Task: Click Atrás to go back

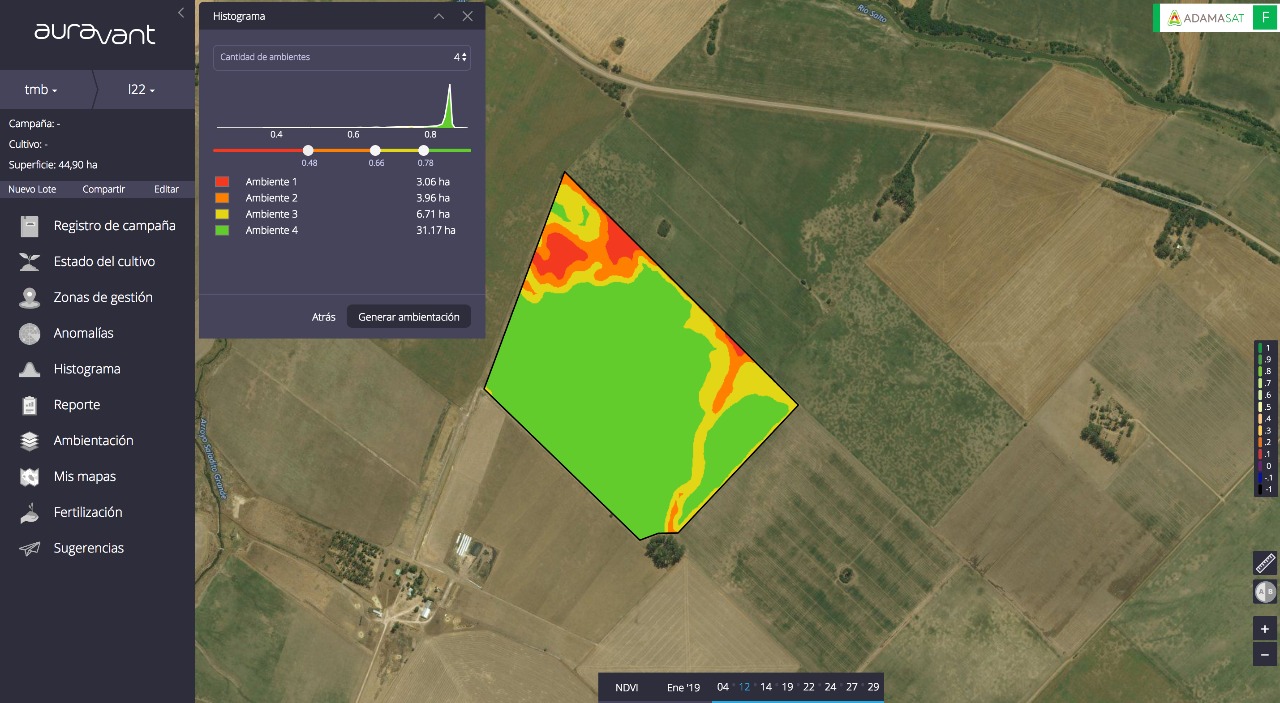Action: tap(323, 317)
